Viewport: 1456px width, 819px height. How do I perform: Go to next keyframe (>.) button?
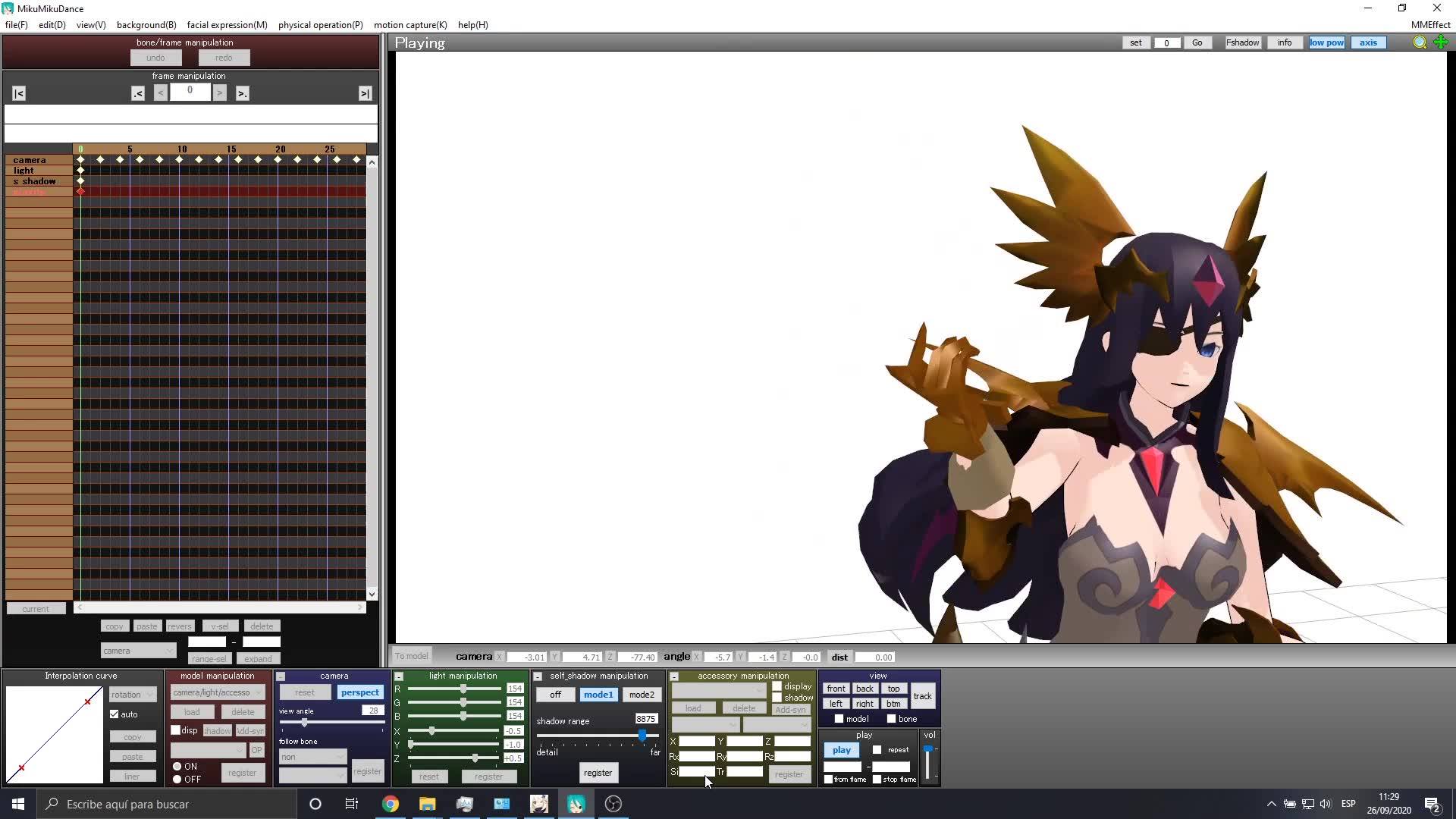(x=242, y=93)
